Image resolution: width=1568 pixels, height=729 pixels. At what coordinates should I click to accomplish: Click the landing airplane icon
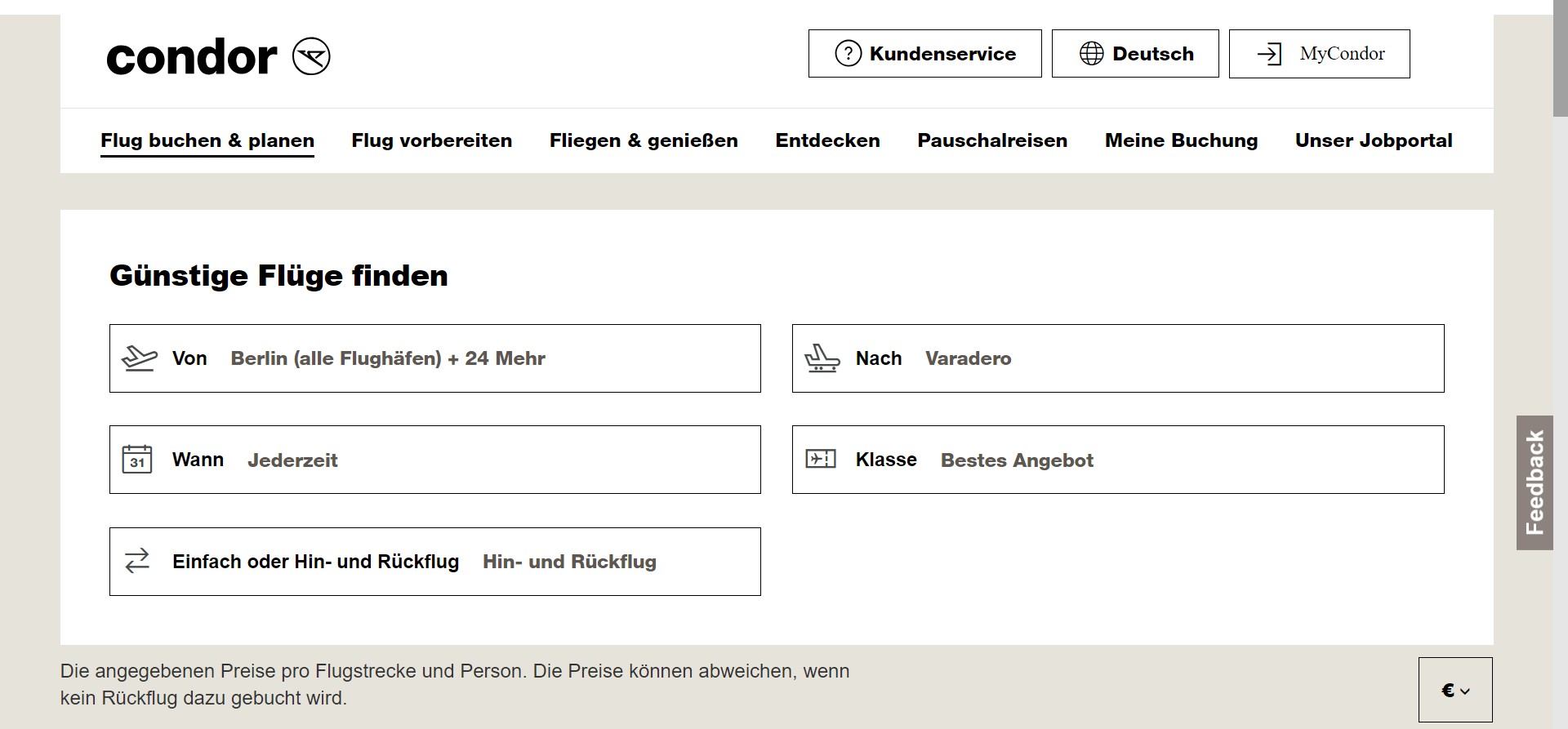pos(822,358)
